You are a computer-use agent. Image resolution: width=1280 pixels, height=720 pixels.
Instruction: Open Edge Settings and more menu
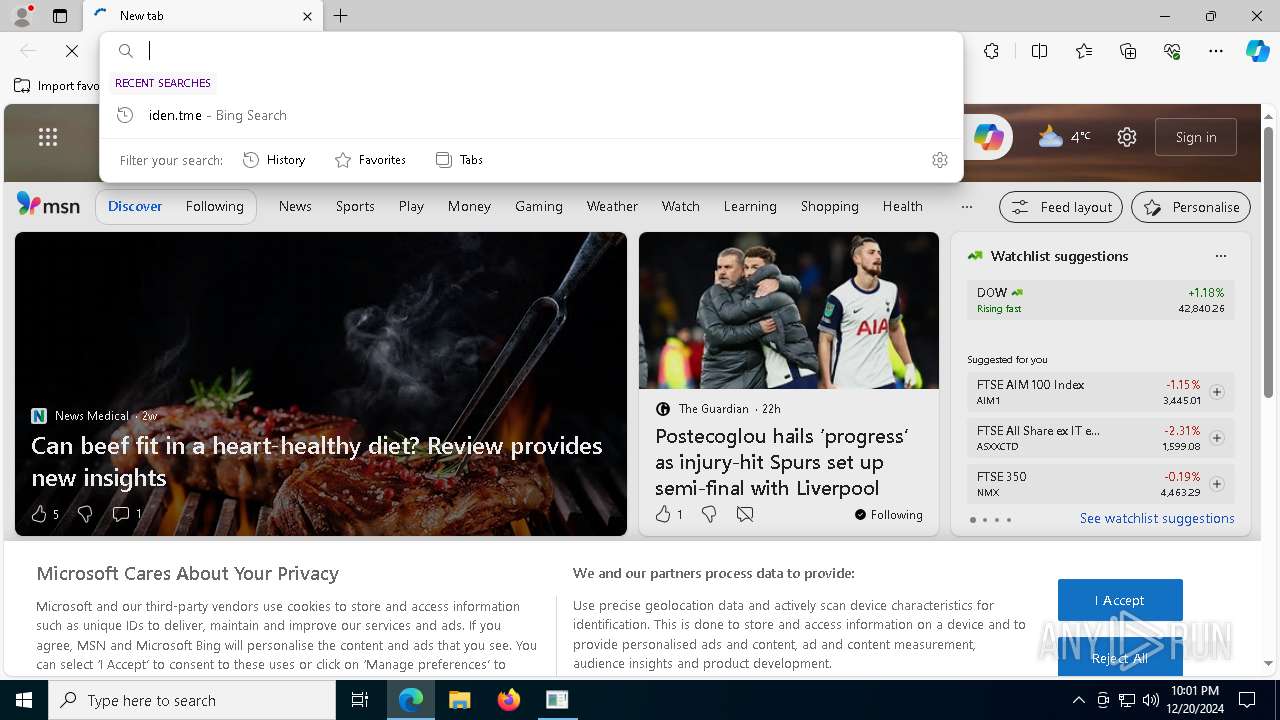pyautogui.click(x=1216, y=51)
